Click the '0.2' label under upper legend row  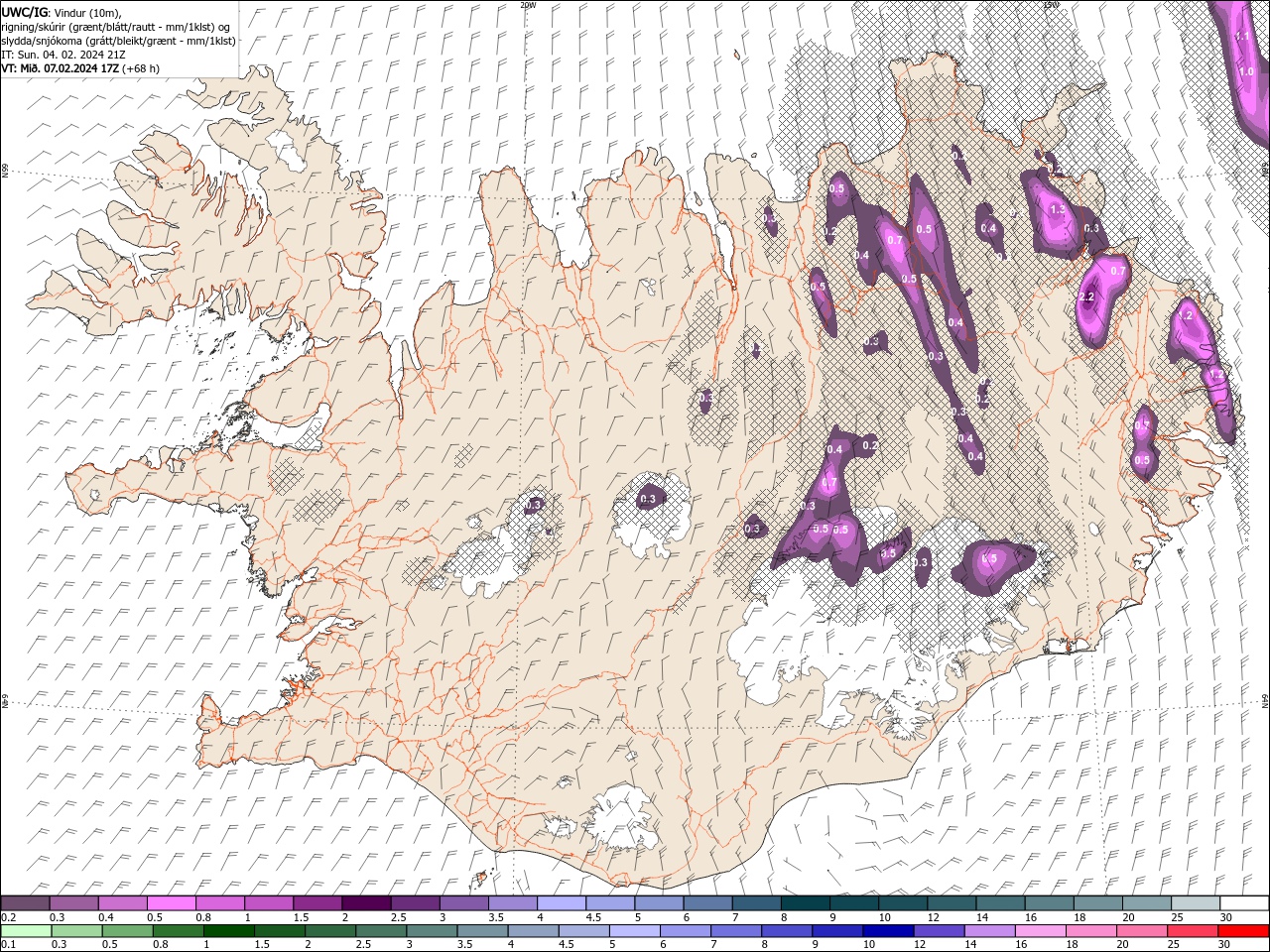(x=7, y=917)
